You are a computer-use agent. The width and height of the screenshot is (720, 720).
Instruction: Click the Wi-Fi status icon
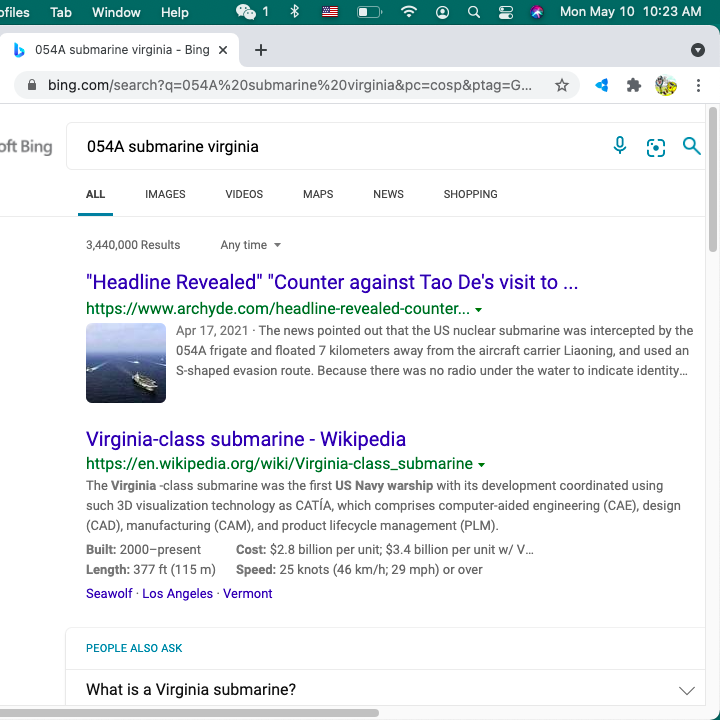pyautogui.click(x=408, y=12)
